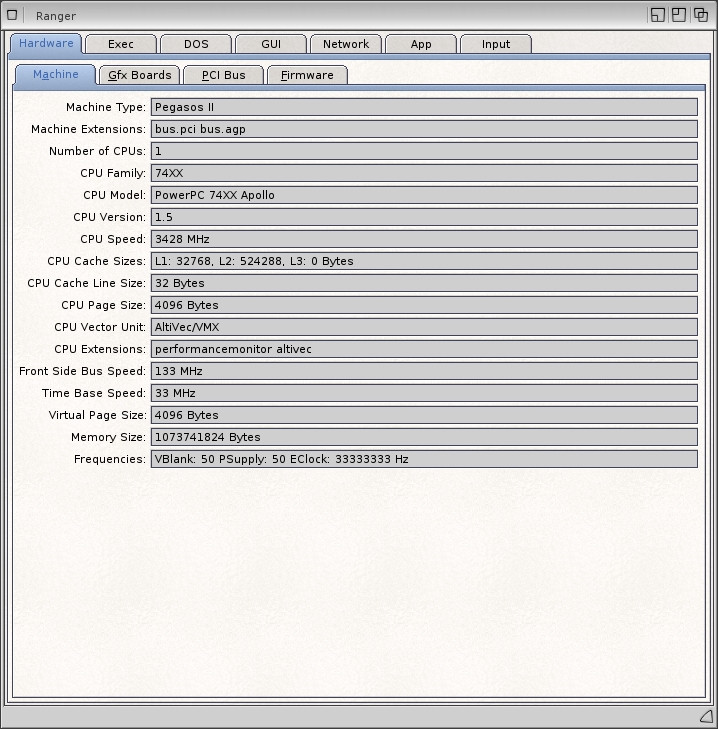Show the App tab
Viewport: 718px width, 729px height.
pyautogui.click(x=421, y=44)
